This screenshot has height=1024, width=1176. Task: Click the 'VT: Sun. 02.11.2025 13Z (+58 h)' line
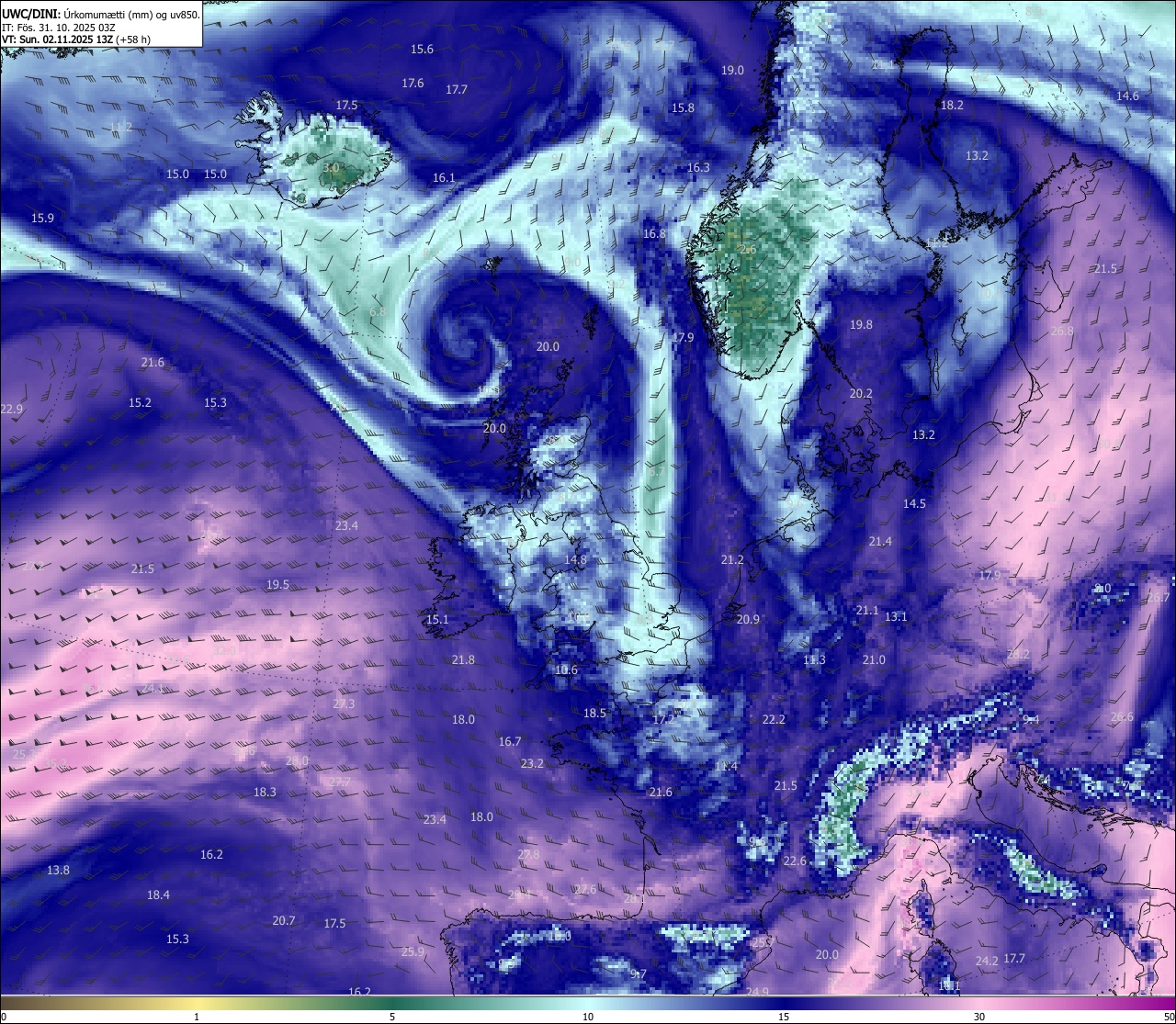tap(76, 39)
